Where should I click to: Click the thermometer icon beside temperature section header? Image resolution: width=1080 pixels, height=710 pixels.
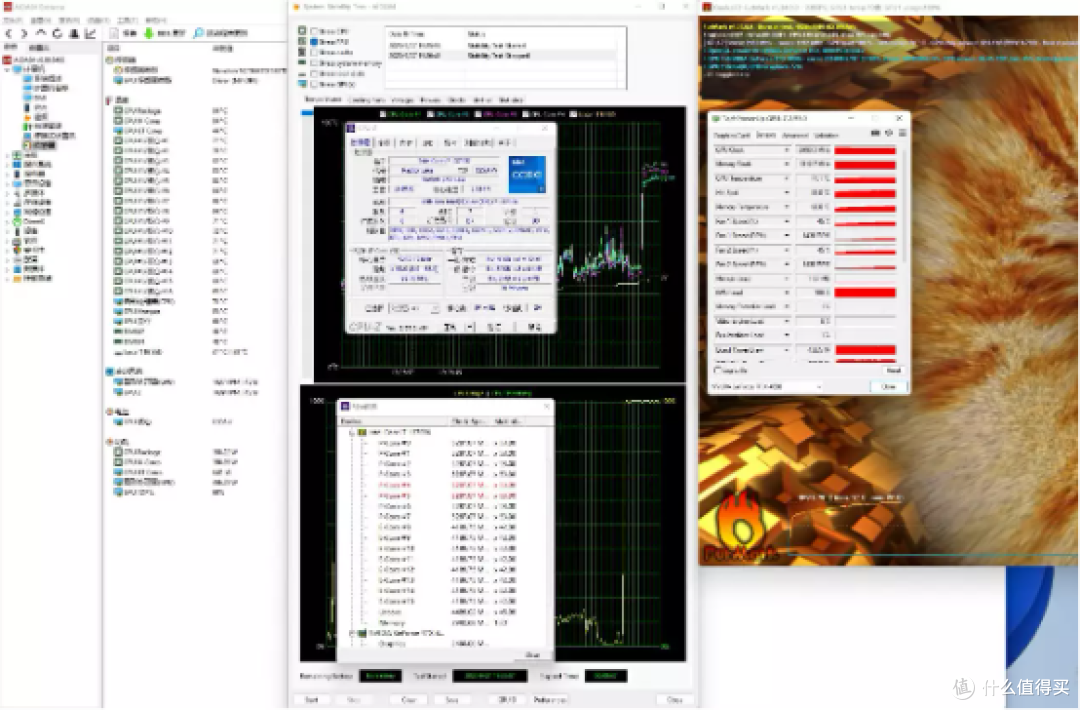(x=110, y=101)
